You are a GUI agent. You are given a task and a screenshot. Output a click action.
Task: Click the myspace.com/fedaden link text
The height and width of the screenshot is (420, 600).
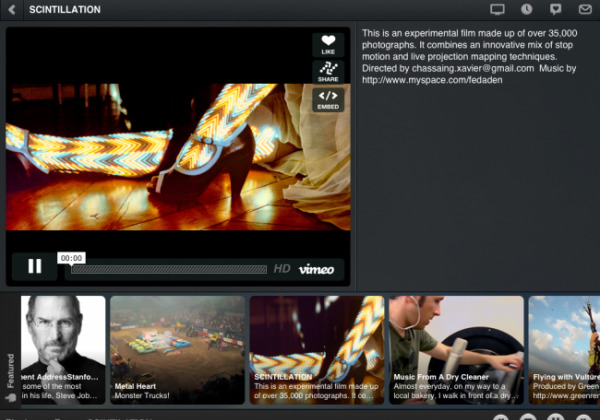[432, 80]
